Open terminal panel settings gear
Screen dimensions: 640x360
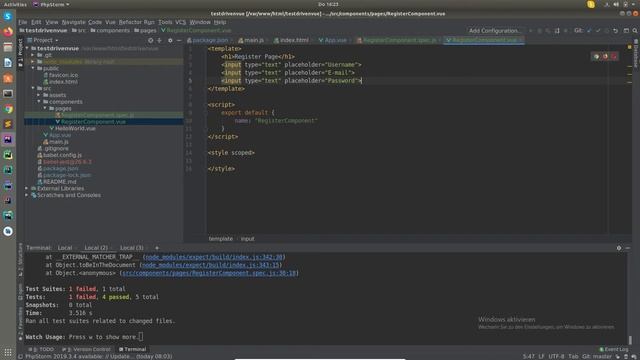pyautogui.click(x=619, y=248)
